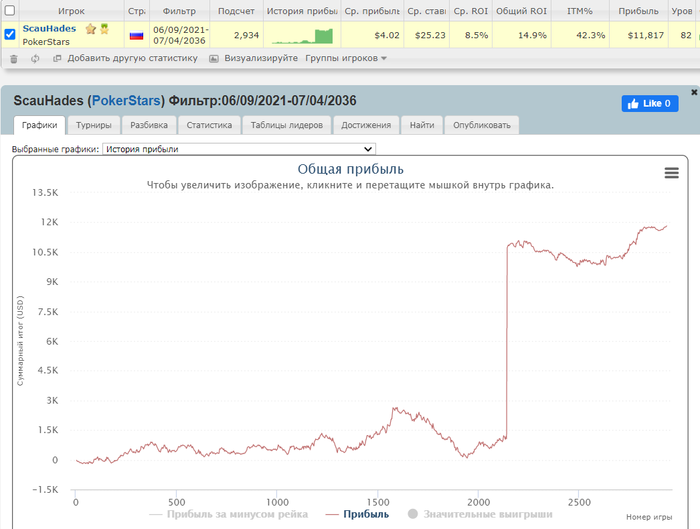Close the ScauHades details panel
The height and width of the screenshot is (529, 700).
(694, 92)
